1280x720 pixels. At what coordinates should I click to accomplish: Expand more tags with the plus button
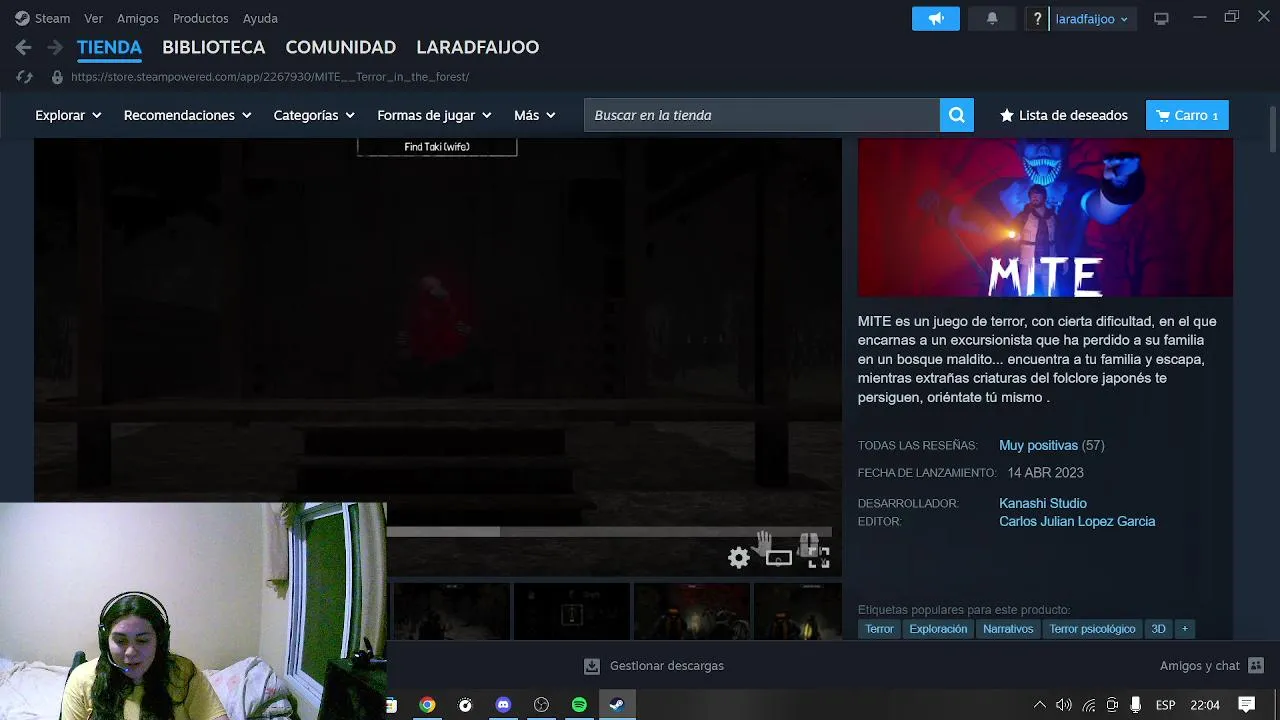1184,629
